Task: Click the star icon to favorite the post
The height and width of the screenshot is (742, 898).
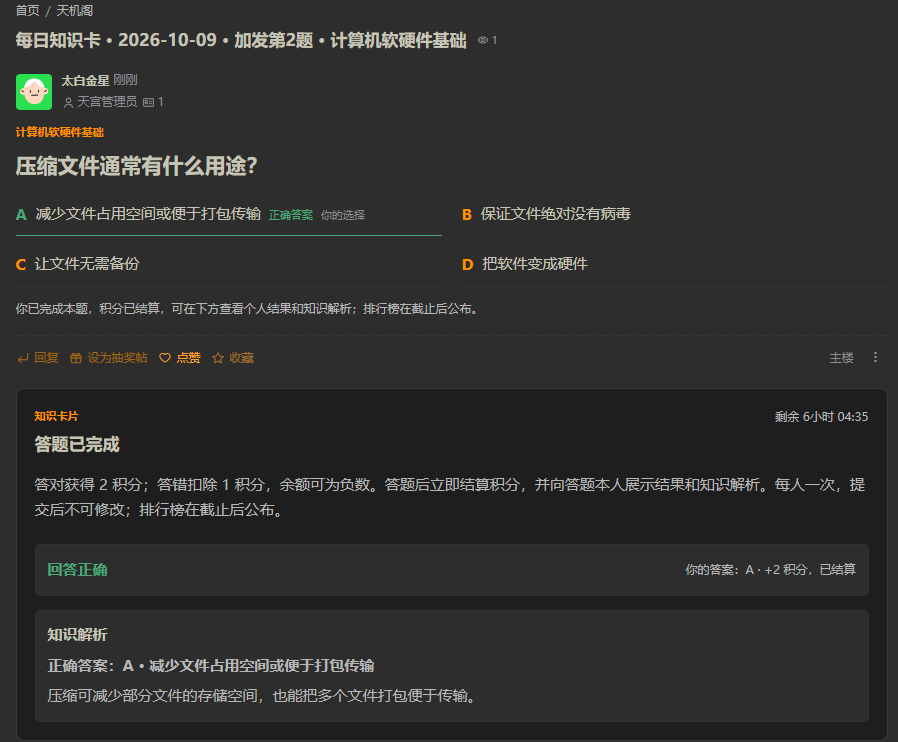Action: tap(218, 358)
